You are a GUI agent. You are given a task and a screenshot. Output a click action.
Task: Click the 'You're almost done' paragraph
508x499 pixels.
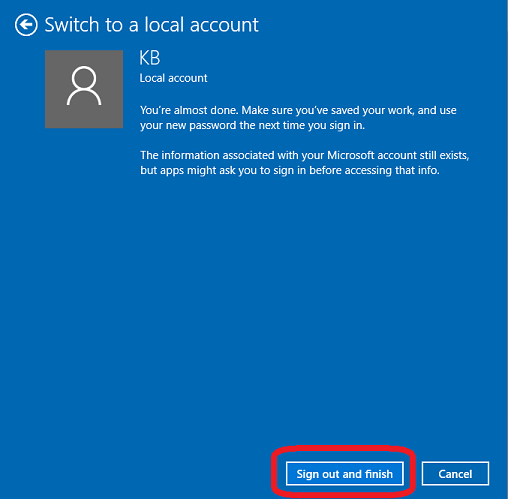click(298, 118)
